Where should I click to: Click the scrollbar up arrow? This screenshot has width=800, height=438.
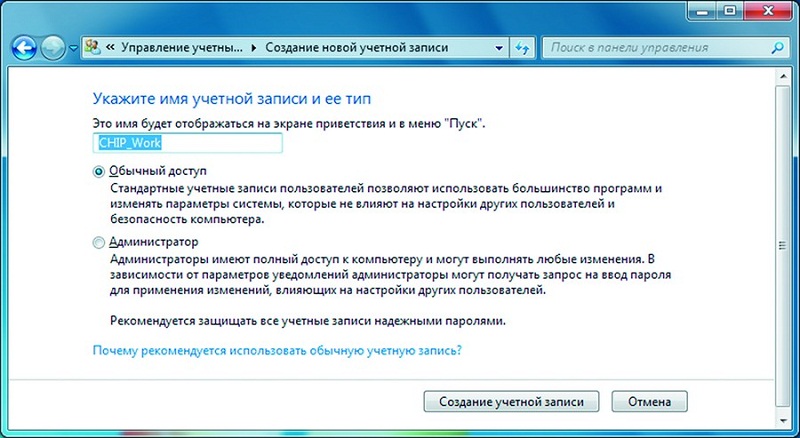[783, 76]
